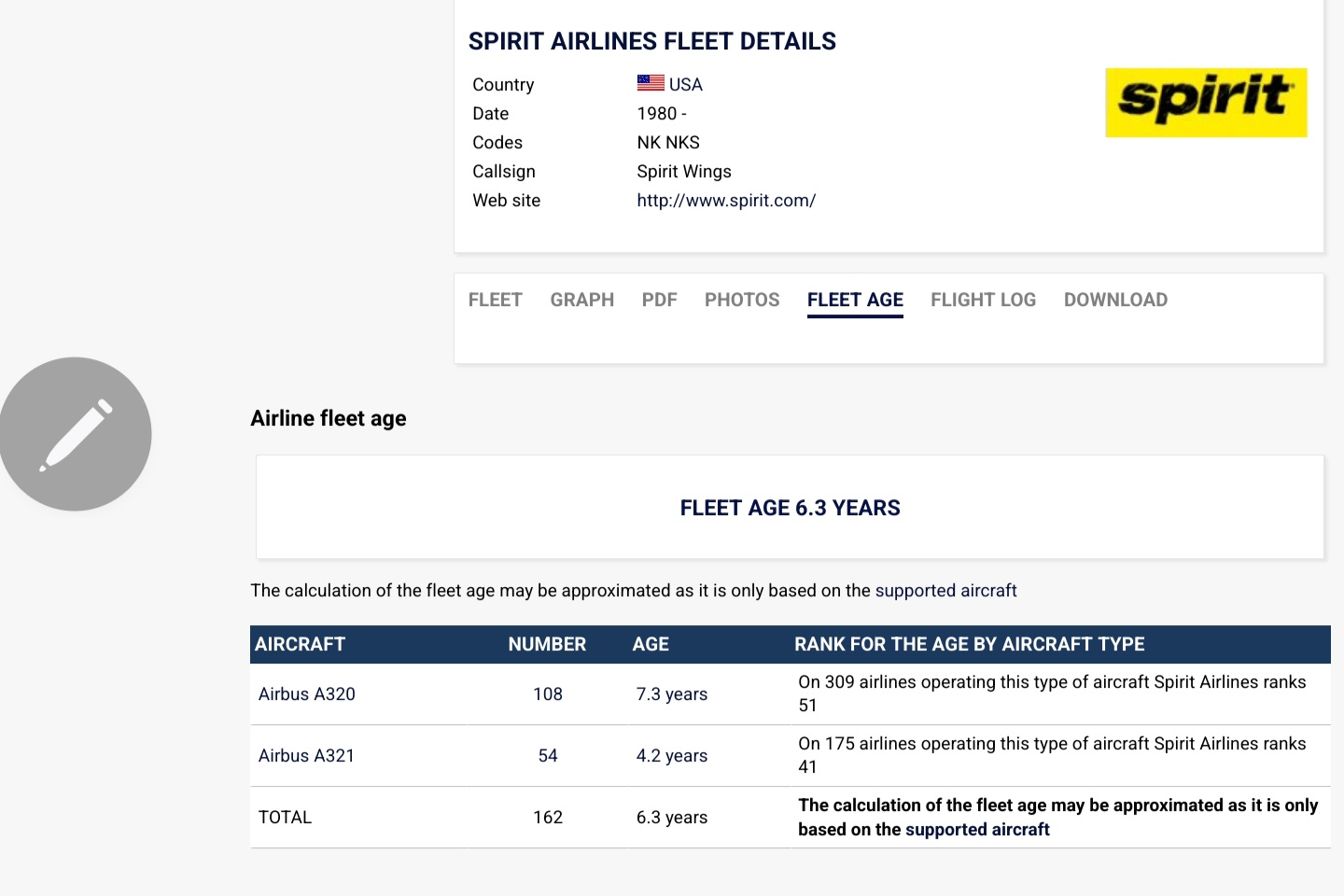Click the USA flag icon
This screenshot has width=1344, height=896.
651,83
